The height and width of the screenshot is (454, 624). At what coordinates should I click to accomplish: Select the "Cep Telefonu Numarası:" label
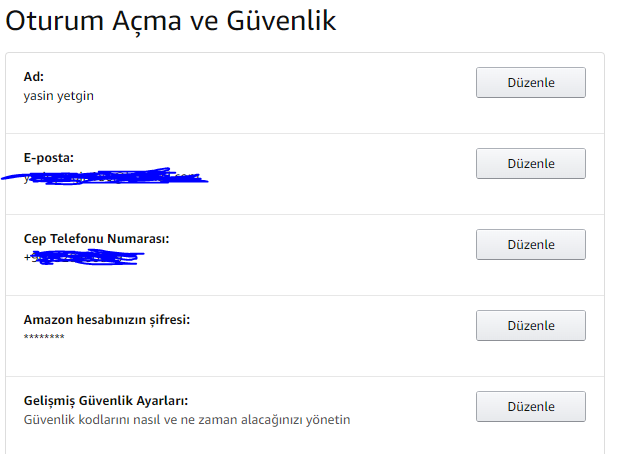[x=96, y=239]
